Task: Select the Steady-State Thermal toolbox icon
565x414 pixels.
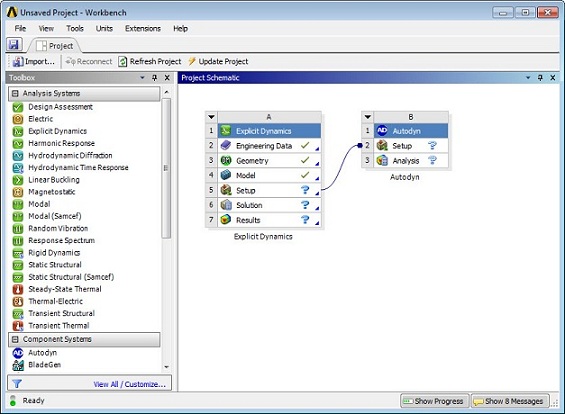Action: click(18, 289)
